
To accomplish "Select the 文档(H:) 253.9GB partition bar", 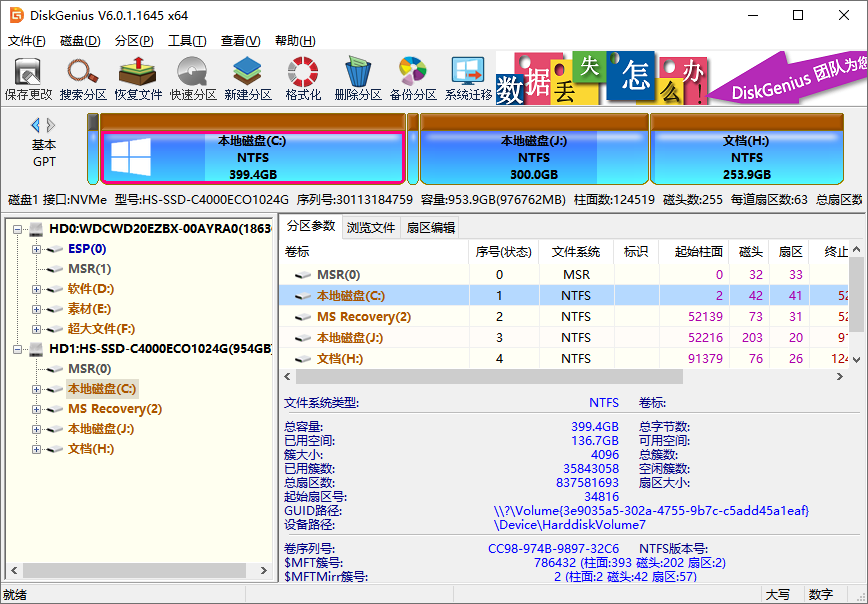I will pos(747,149).
